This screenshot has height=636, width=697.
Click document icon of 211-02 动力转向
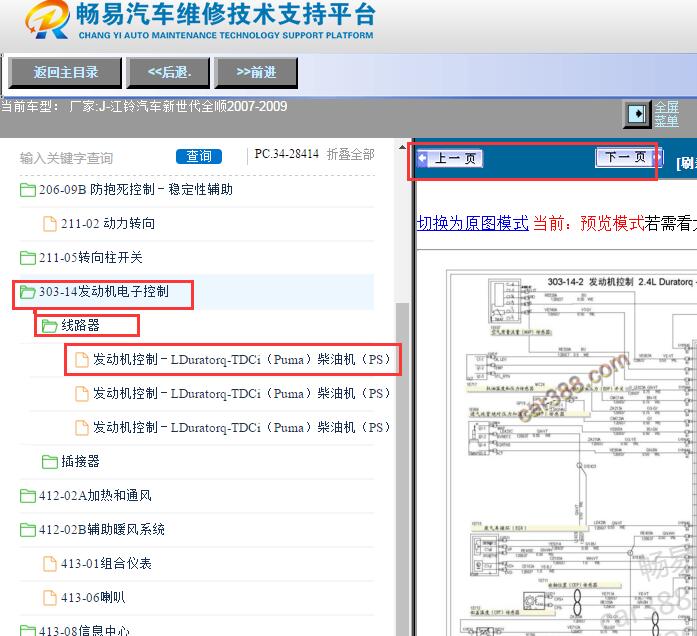(50, 224)
